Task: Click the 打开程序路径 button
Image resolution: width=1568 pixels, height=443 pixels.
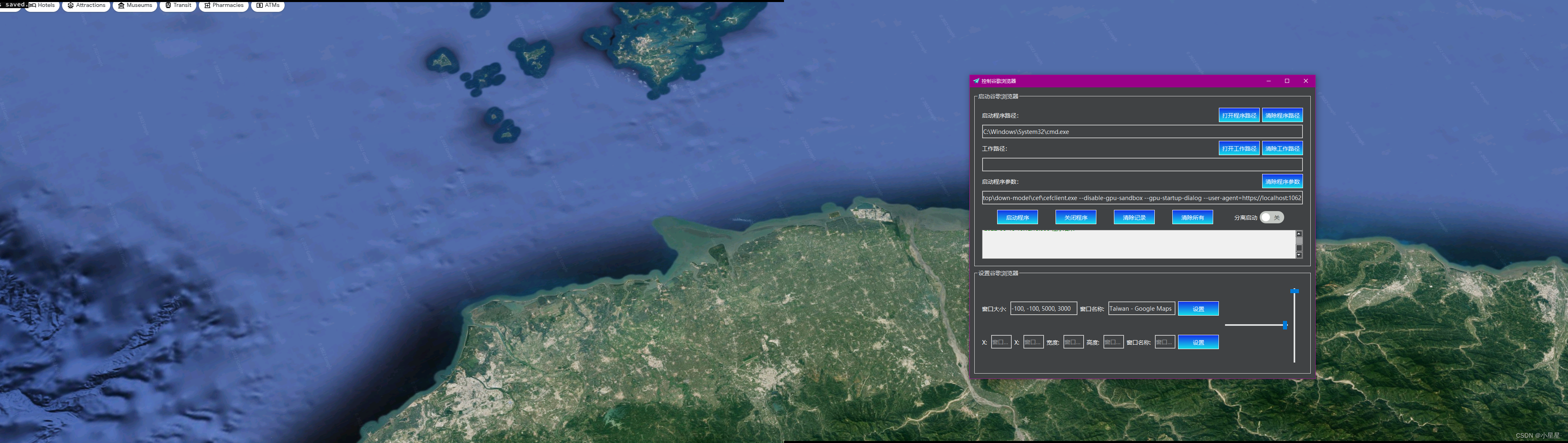Action: pos(1239,115)
